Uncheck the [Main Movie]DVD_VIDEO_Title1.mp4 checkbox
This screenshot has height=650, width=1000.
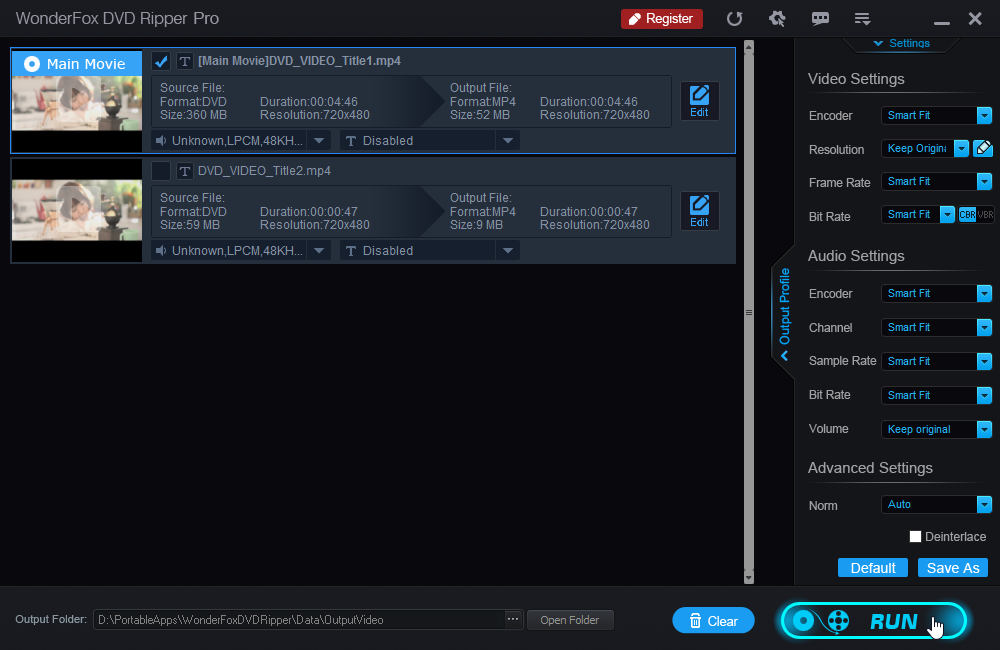[161, 61]
